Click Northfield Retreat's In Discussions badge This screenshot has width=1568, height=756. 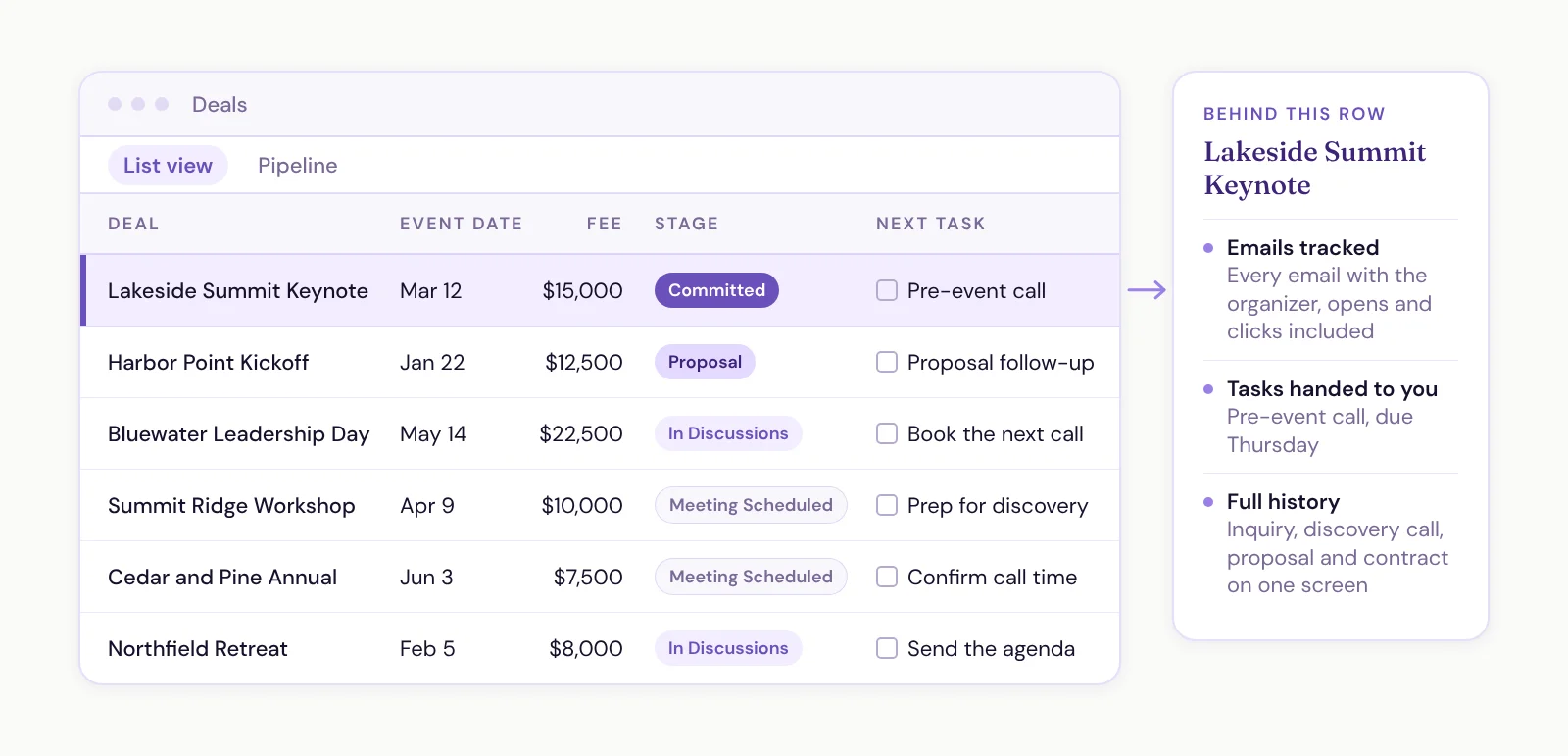[x=728, y=648]
